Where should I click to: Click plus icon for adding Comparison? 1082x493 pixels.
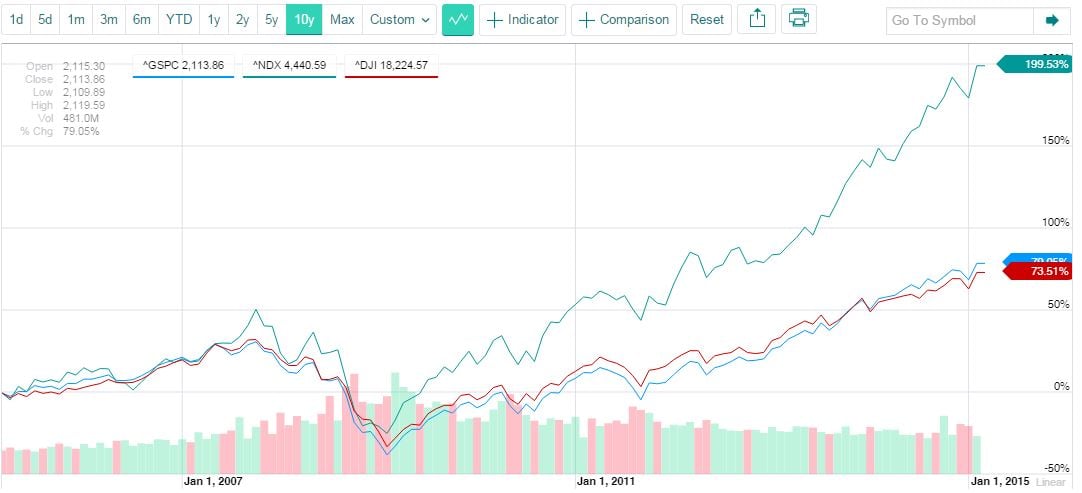pyautogui.click(x=587, y=20)
